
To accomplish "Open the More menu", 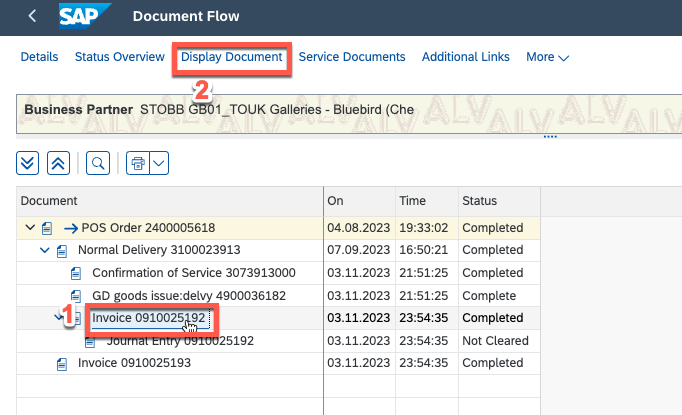I will [x=547, y=57].
